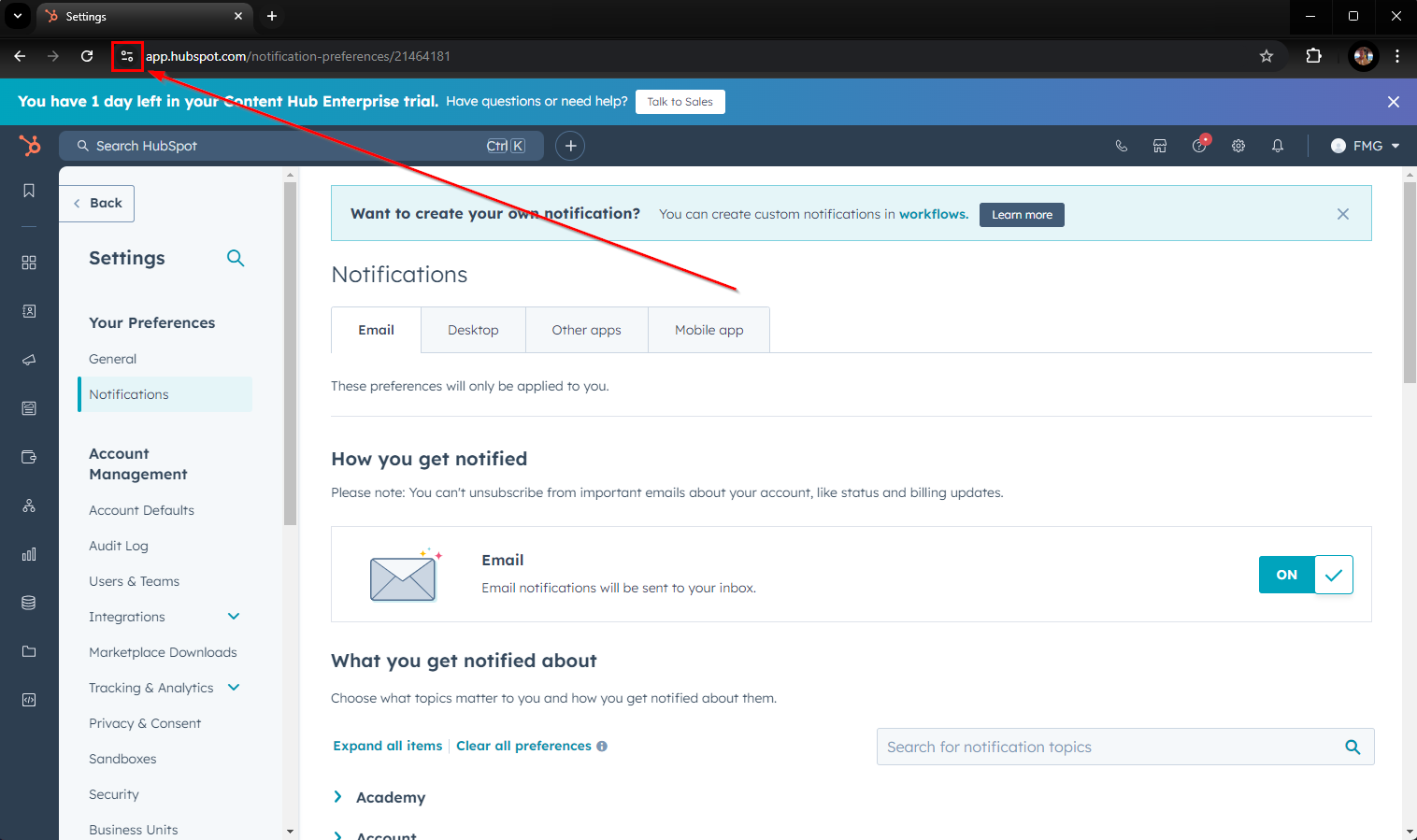Open the FMG account dropdown
1417x840 pixels.
pyautogui.click(x=1365, y=146)
